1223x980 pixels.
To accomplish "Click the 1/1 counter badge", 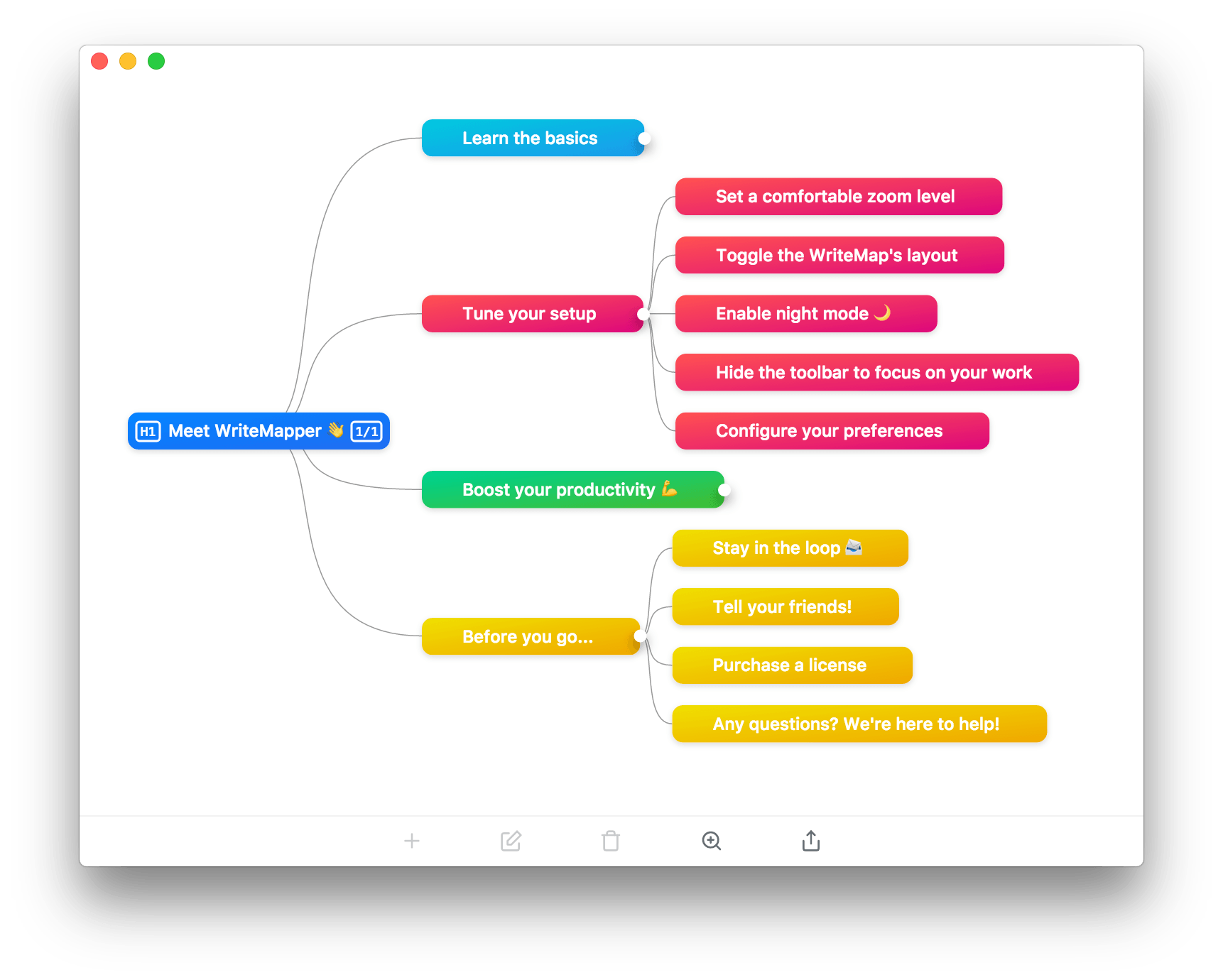I will click(366, 431).
